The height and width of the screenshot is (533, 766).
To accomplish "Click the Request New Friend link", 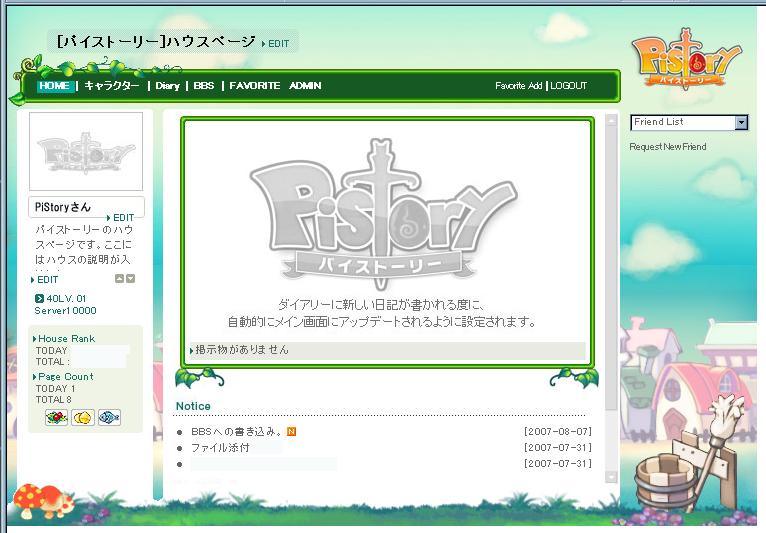I will point(667,147).
